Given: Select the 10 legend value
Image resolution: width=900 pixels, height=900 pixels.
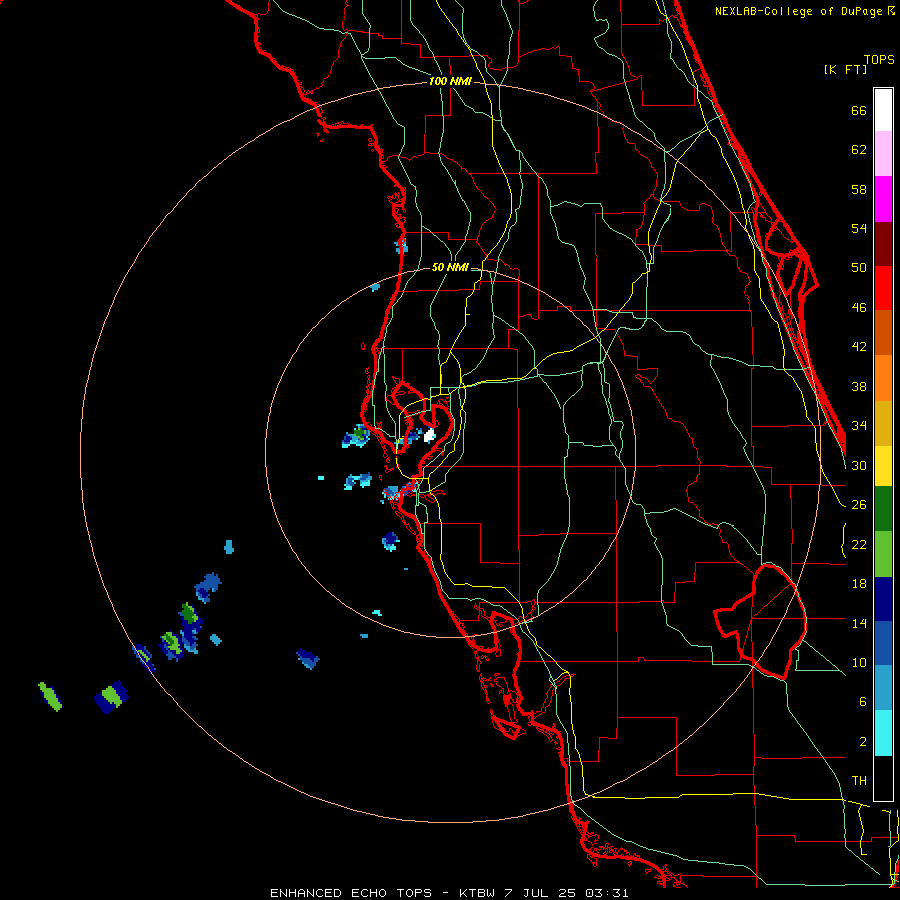Looking at the screenshot, I should [x=859, y=662].
